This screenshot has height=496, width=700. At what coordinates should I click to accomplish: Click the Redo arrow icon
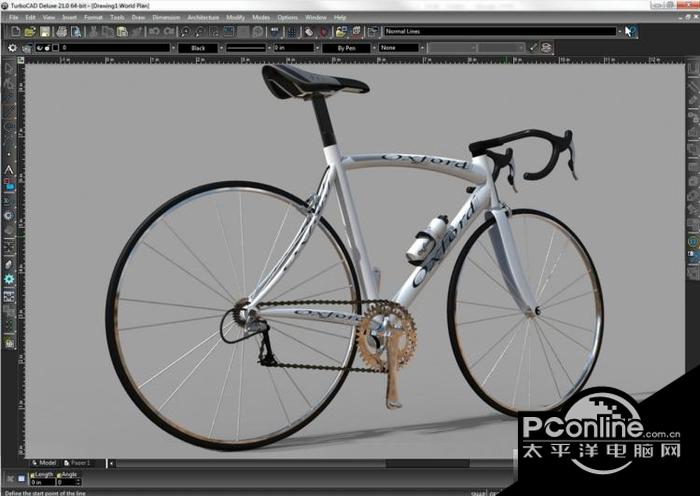169,31
